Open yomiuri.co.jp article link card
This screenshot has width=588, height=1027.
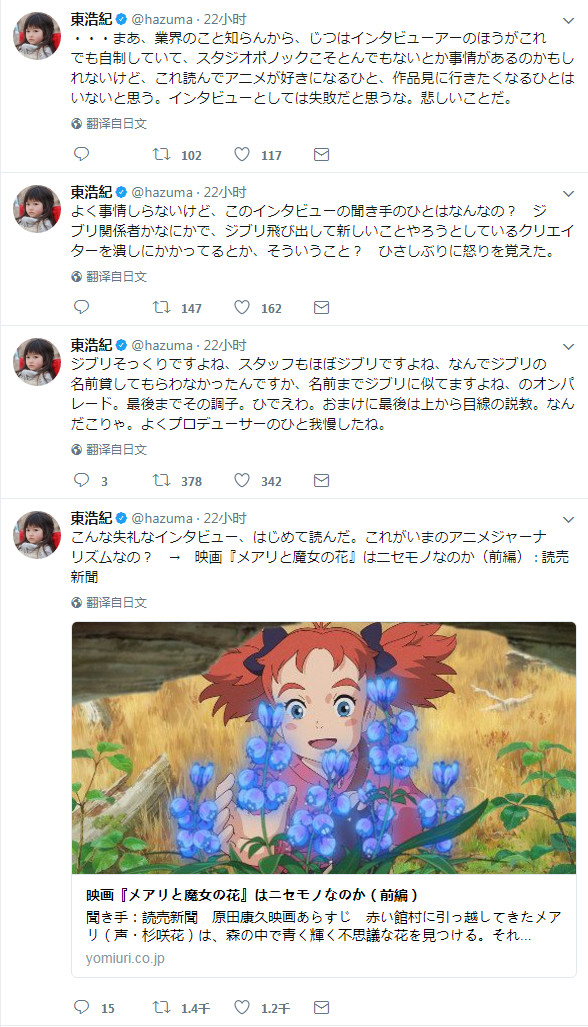(x=324, y=925)
